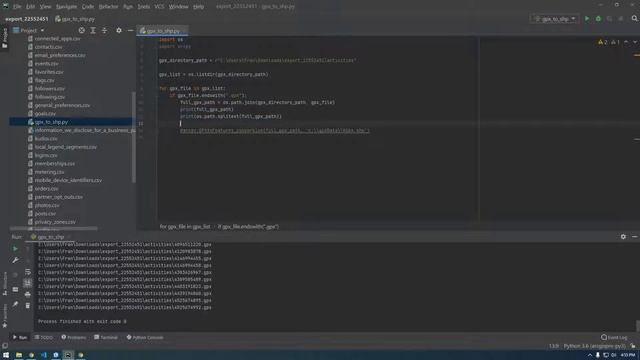Click the PyCharm taskbar icon

[x=68, y=355]
